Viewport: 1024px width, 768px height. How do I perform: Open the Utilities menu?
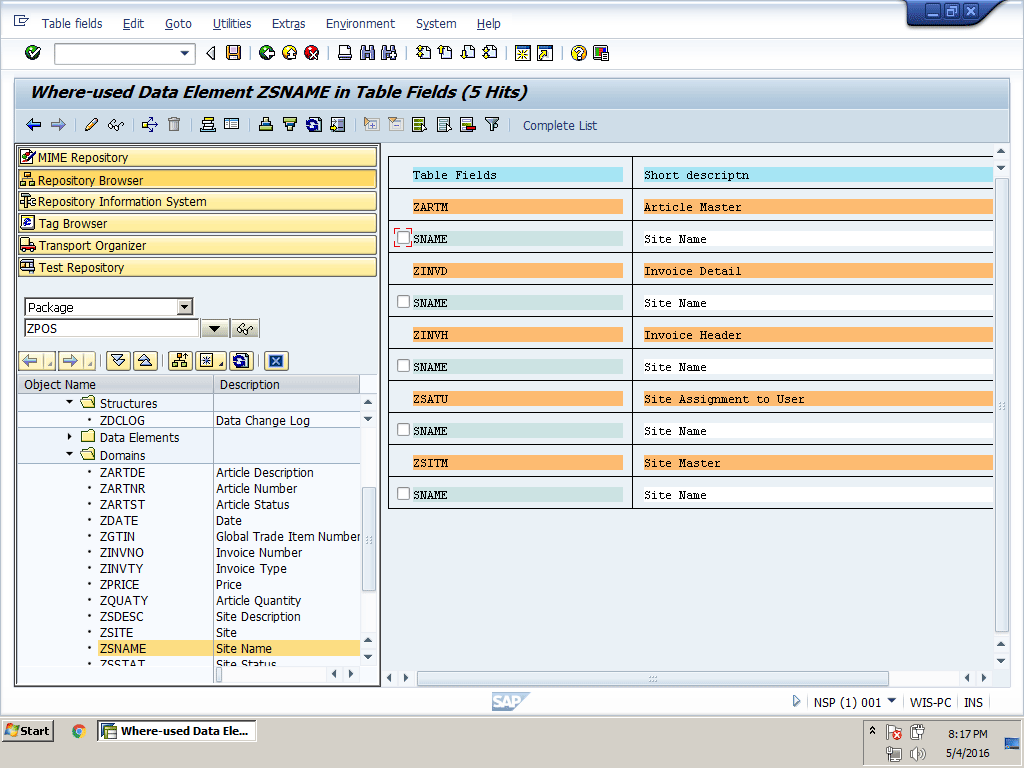pyautogui.click(x=232, y=23)
